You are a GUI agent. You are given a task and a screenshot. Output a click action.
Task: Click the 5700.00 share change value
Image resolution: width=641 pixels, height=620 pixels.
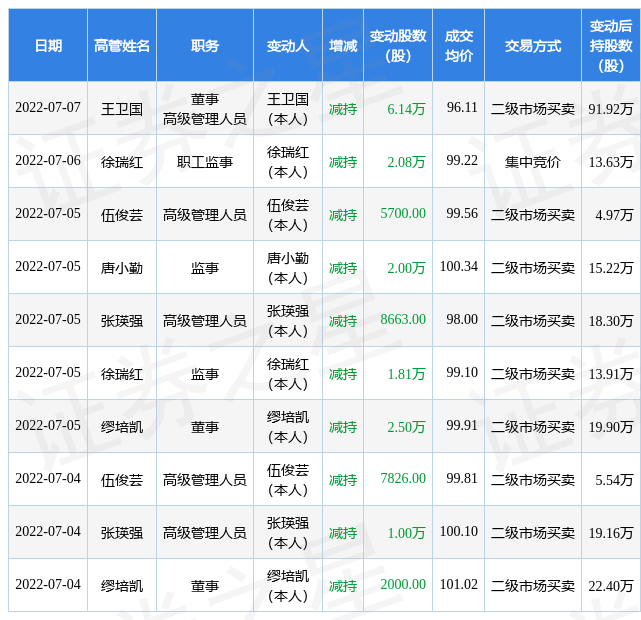(403, 213)
